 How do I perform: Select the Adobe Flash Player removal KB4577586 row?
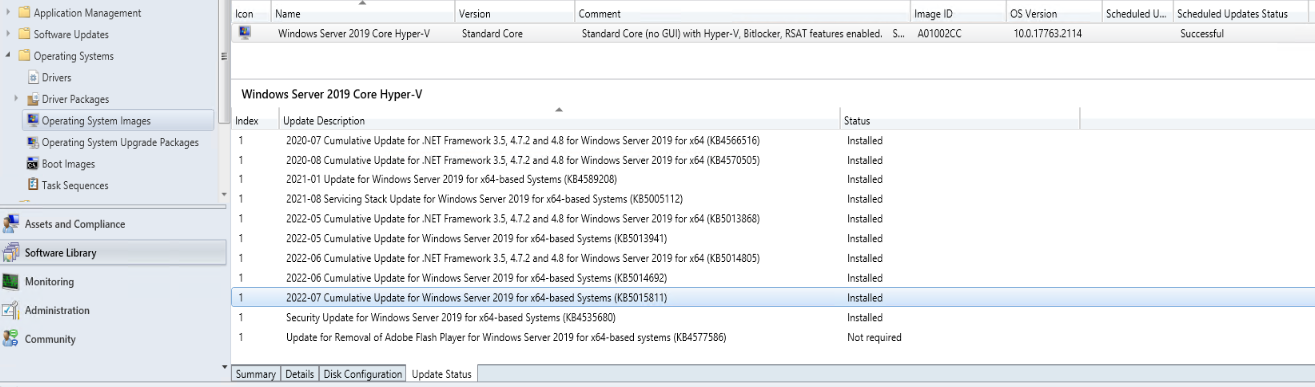pyautogui.click(x=772, y=337)
